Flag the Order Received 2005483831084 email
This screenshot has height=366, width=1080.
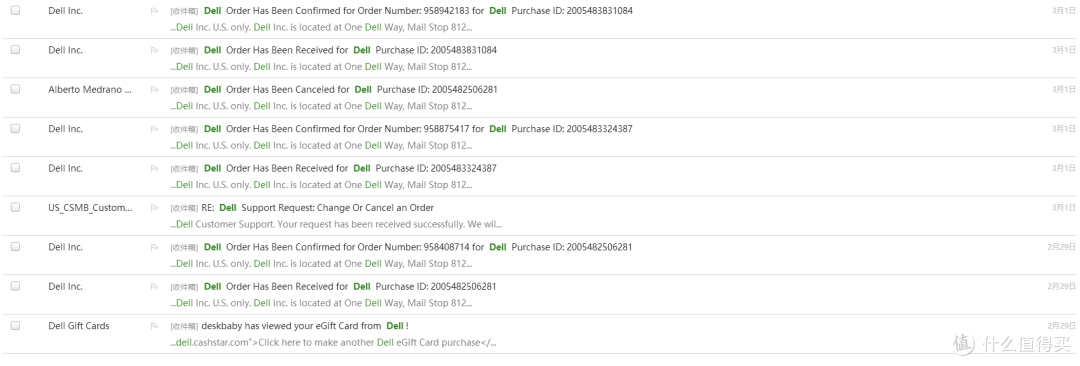click(x=154, y=50)
